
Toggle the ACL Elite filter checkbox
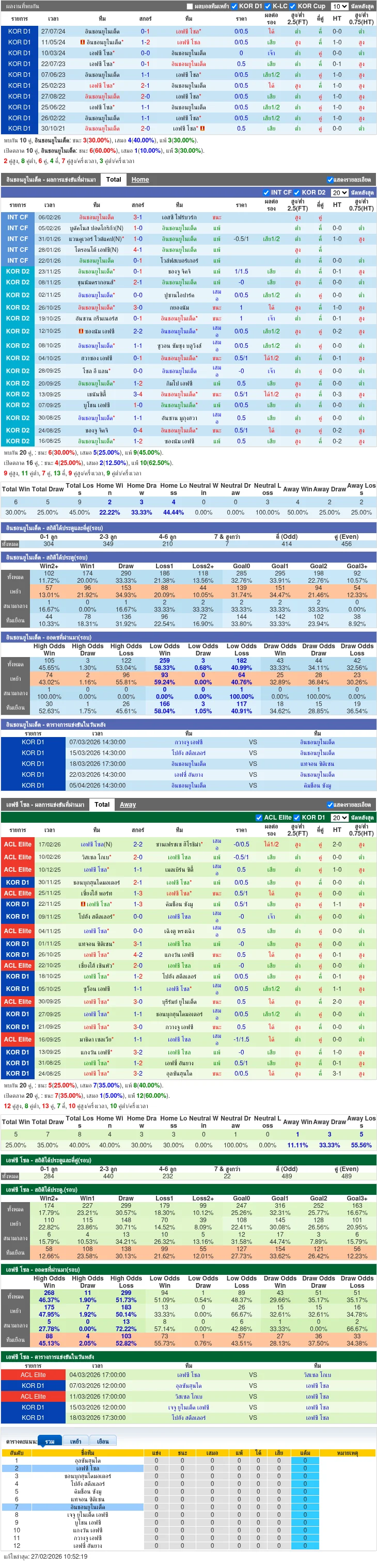tap(259, 818)
